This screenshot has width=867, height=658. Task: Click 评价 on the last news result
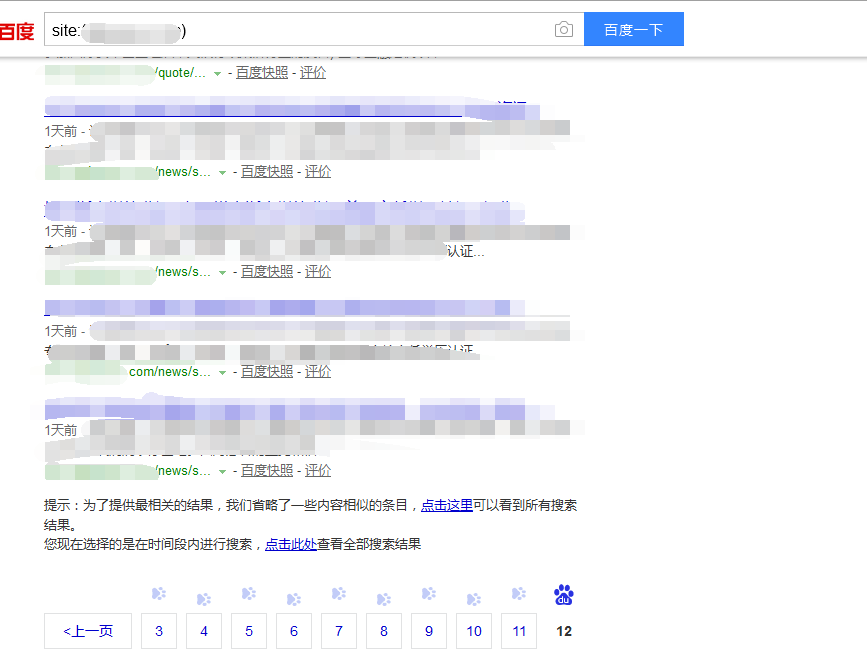point(317,470)
